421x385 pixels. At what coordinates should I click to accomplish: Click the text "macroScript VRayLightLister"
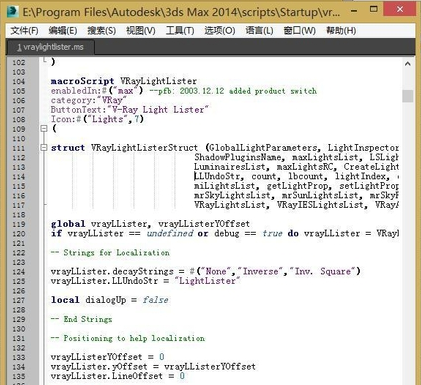[x=124, y=81]
